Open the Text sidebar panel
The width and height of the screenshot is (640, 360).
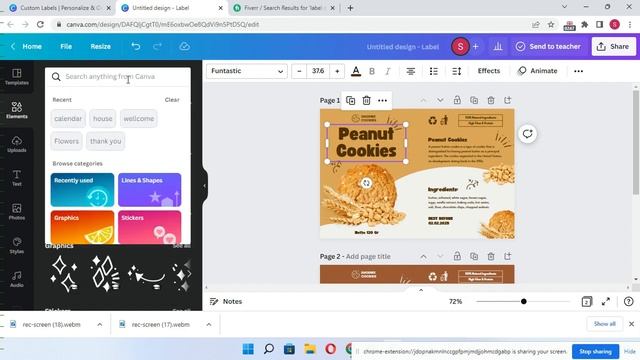[16, 178]
